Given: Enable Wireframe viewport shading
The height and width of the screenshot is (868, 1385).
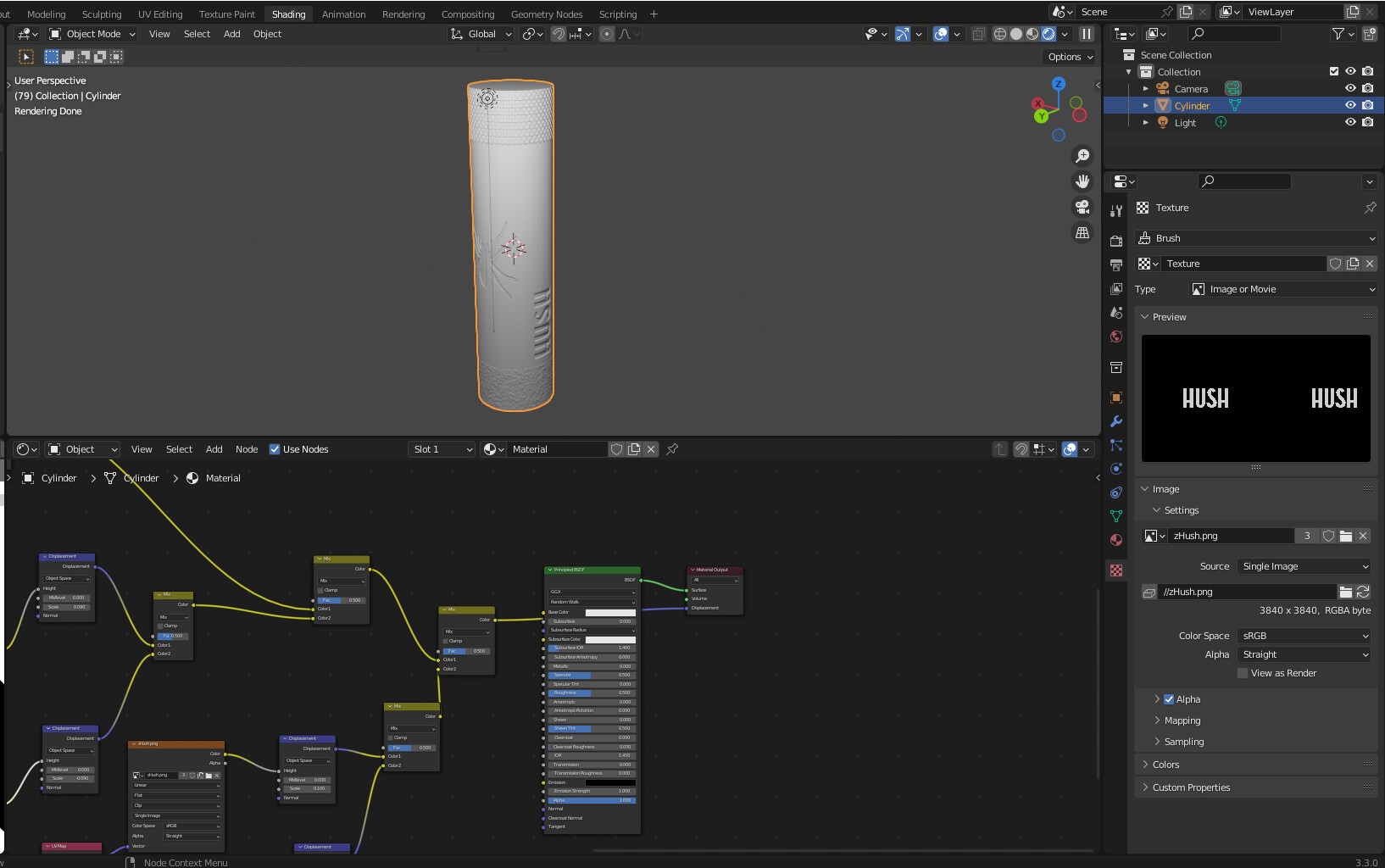Looking at the screenshot, I should 1000,34.
